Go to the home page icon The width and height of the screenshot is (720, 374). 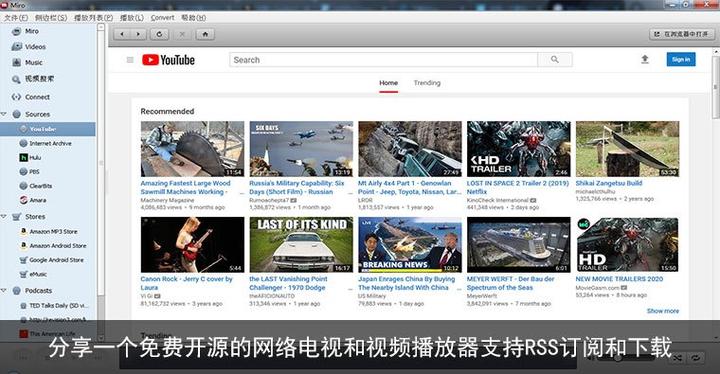205,34
